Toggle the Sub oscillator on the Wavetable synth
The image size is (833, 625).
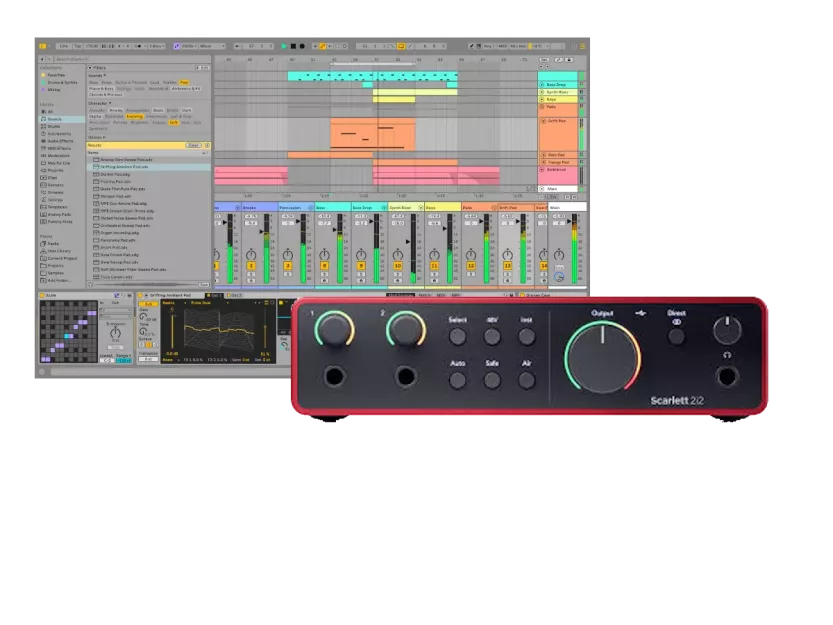148,304
